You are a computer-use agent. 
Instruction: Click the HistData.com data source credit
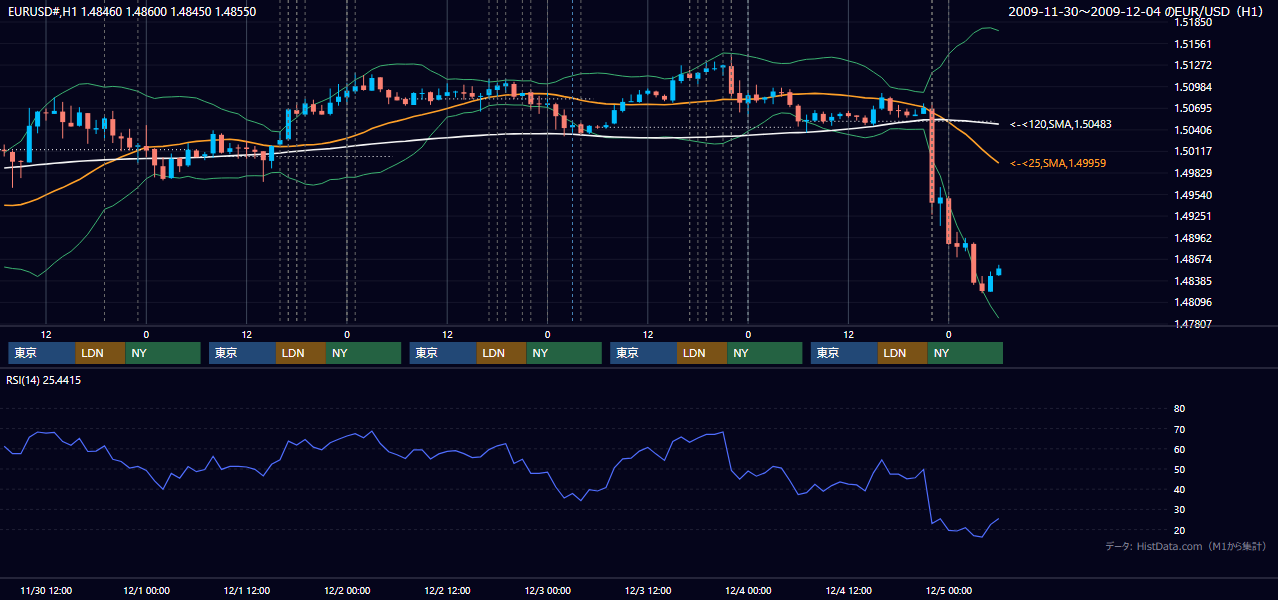(x=1185, y=546)
